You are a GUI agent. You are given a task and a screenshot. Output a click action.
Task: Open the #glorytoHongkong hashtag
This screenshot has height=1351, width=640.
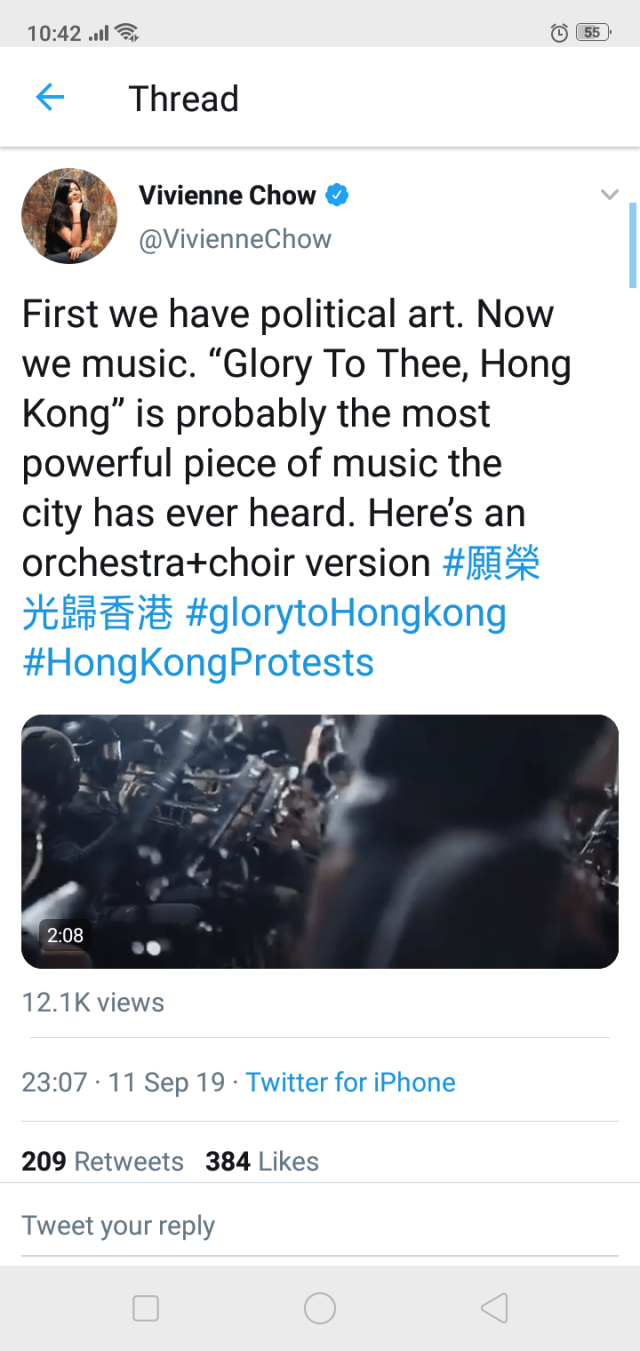(346, 613)
